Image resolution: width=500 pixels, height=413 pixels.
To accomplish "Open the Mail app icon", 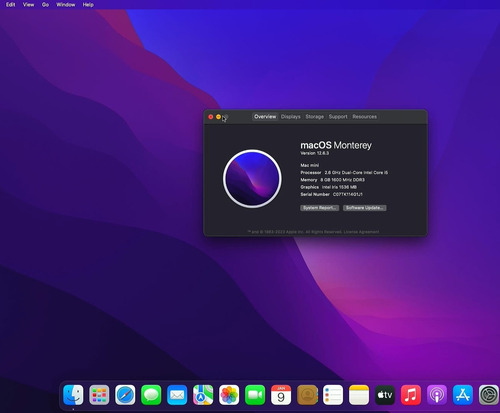I will [x=177, y=395].
